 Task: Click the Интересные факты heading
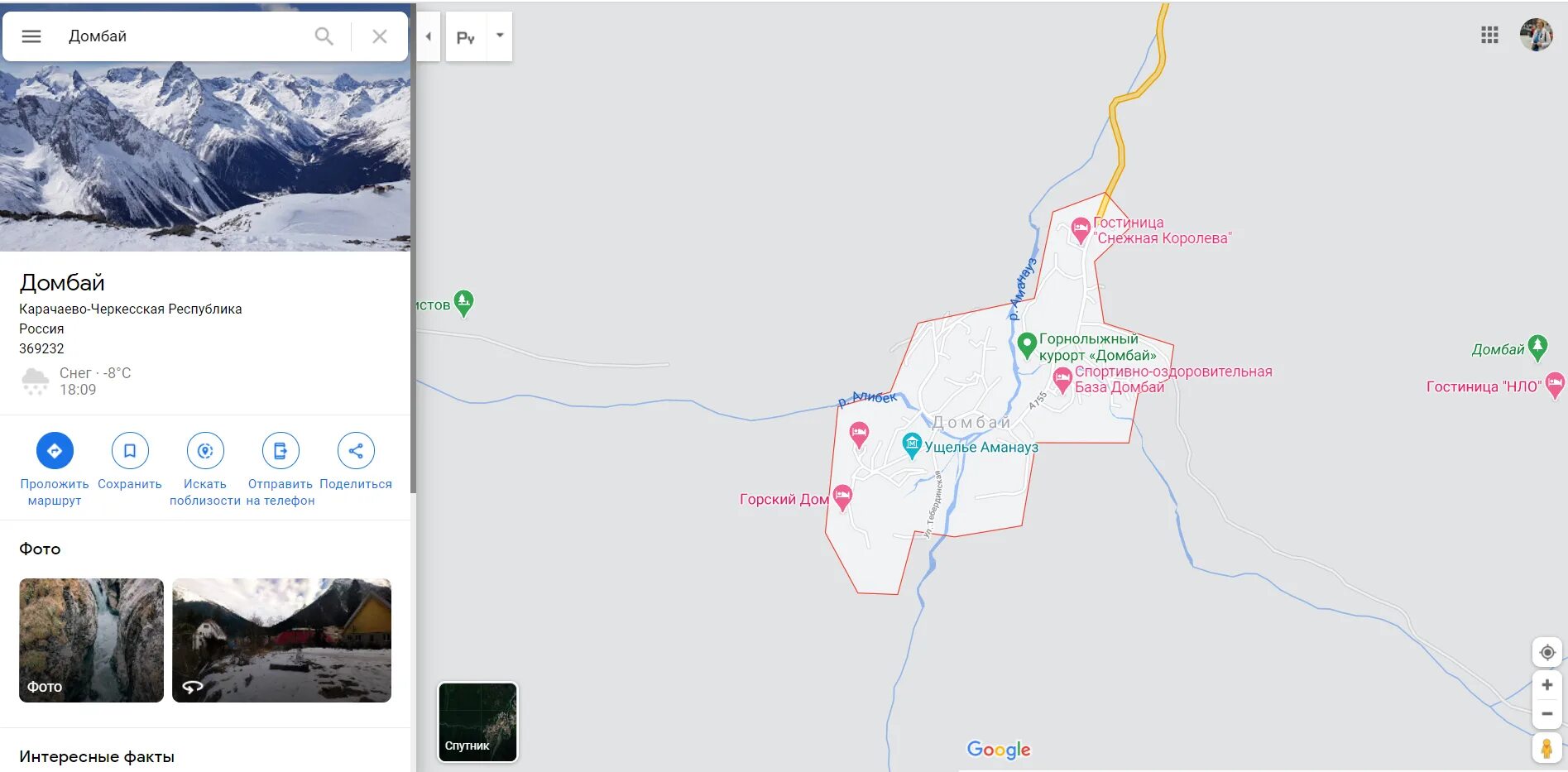click(x=97, y=756)
